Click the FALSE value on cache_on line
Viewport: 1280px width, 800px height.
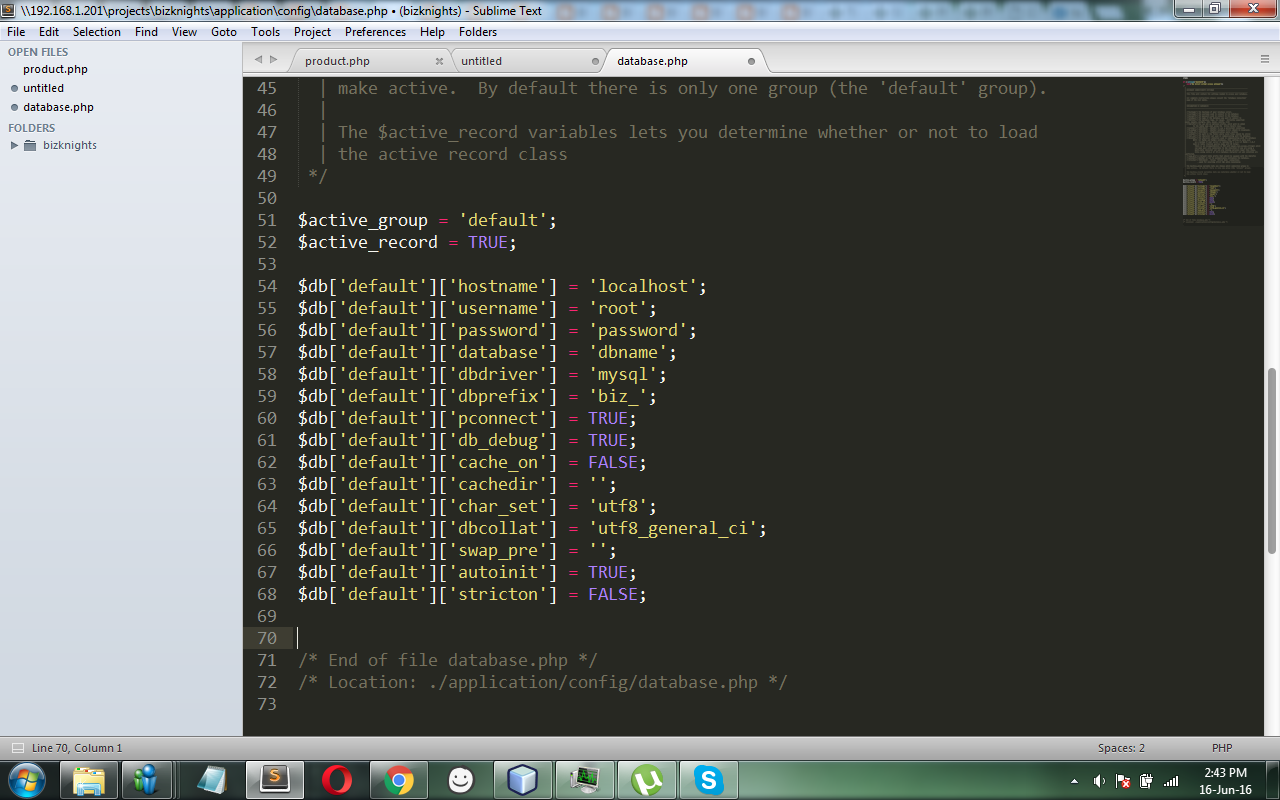pyautogui.click(x=613, y=462)
